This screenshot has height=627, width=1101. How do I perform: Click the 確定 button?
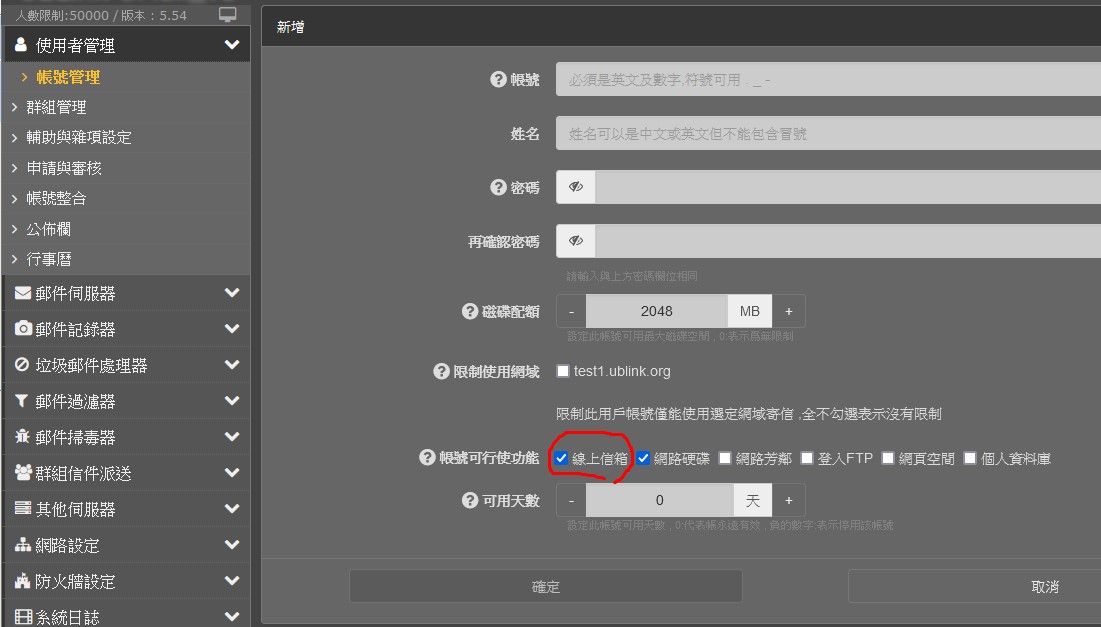545,587
